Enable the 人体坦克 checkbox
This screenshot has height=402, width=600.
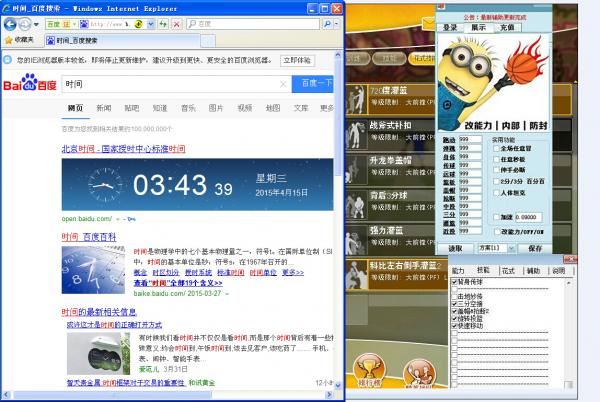click(496, 193)
